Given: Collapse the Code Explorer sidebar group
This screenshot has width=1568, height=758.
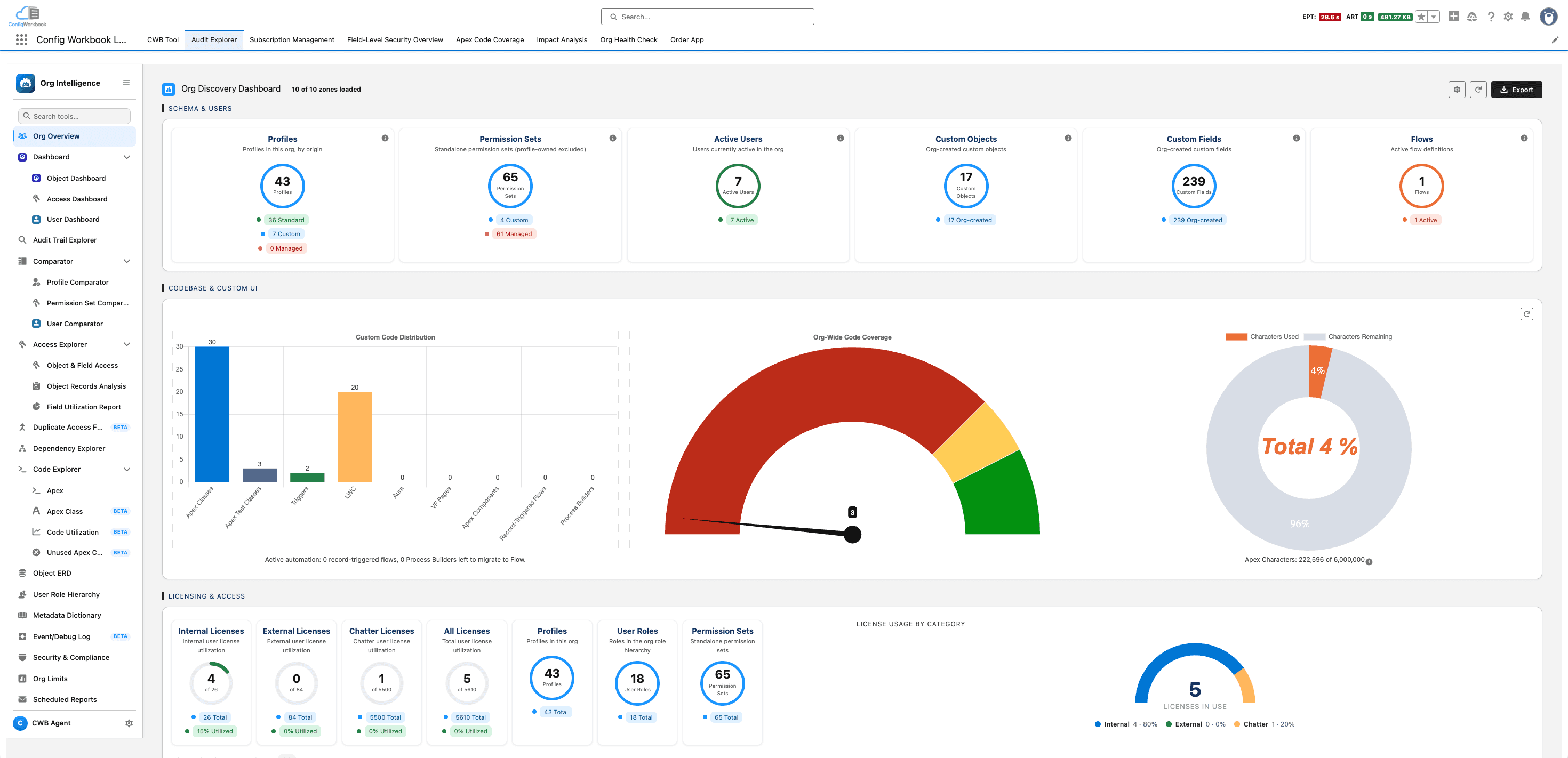Looking at the screenshot, I should [126, 470].
